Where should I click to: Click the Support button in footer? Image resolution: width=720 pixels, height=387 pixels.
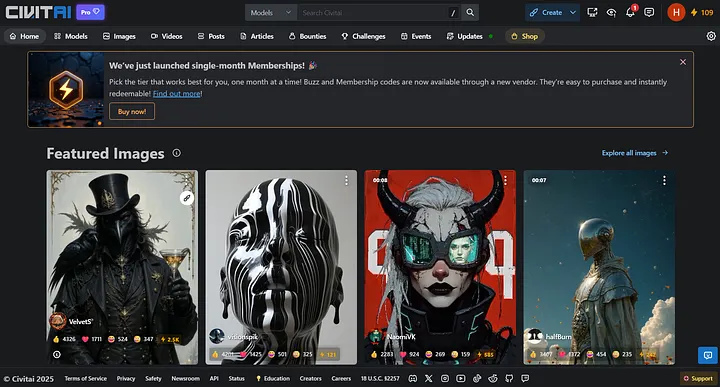pyautogui.click(x=698, y=378)
